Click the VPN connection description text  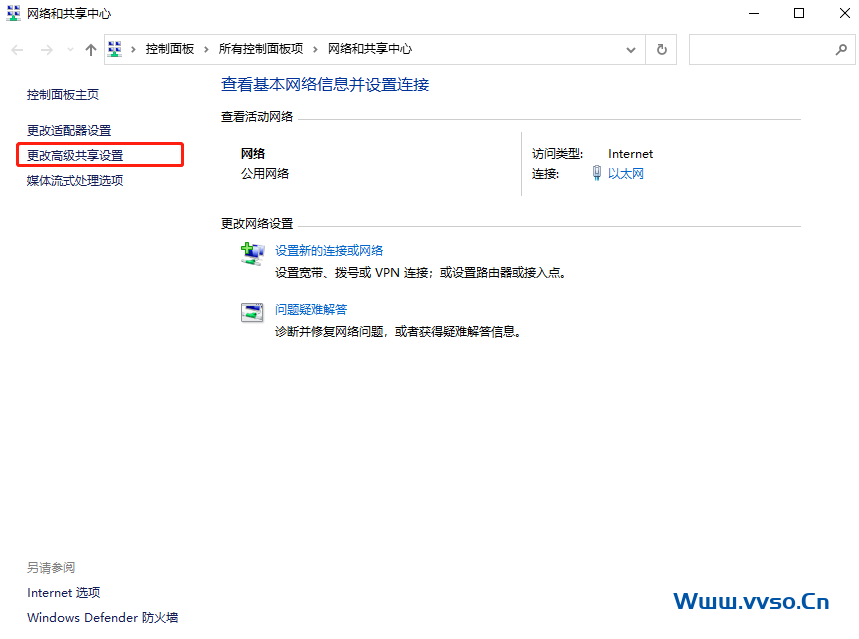420,272
